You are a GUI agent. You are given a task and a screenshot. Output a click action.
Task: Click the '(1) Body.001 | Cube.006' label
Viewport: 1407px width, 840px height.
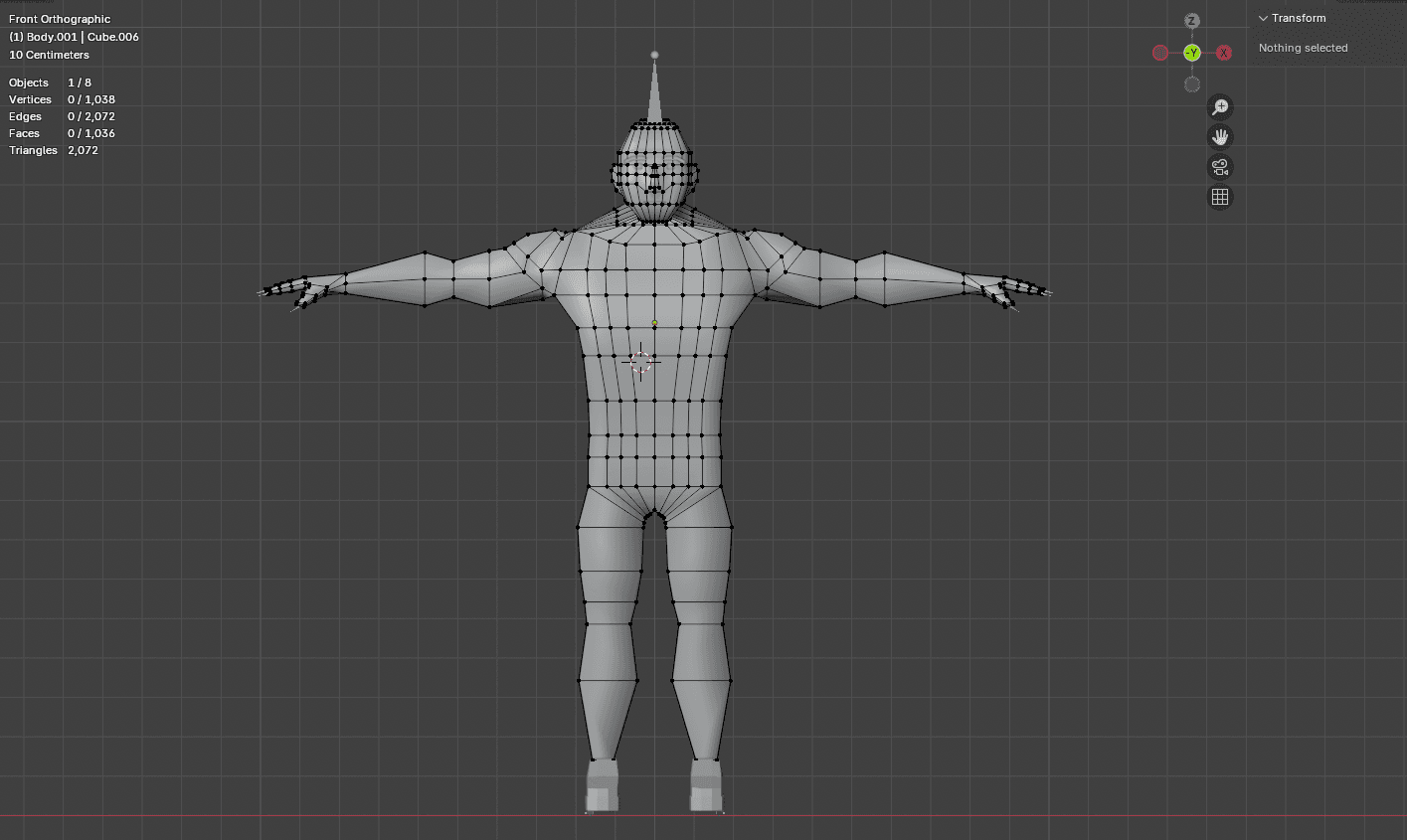pyautogui.click(x=74, y=37)
